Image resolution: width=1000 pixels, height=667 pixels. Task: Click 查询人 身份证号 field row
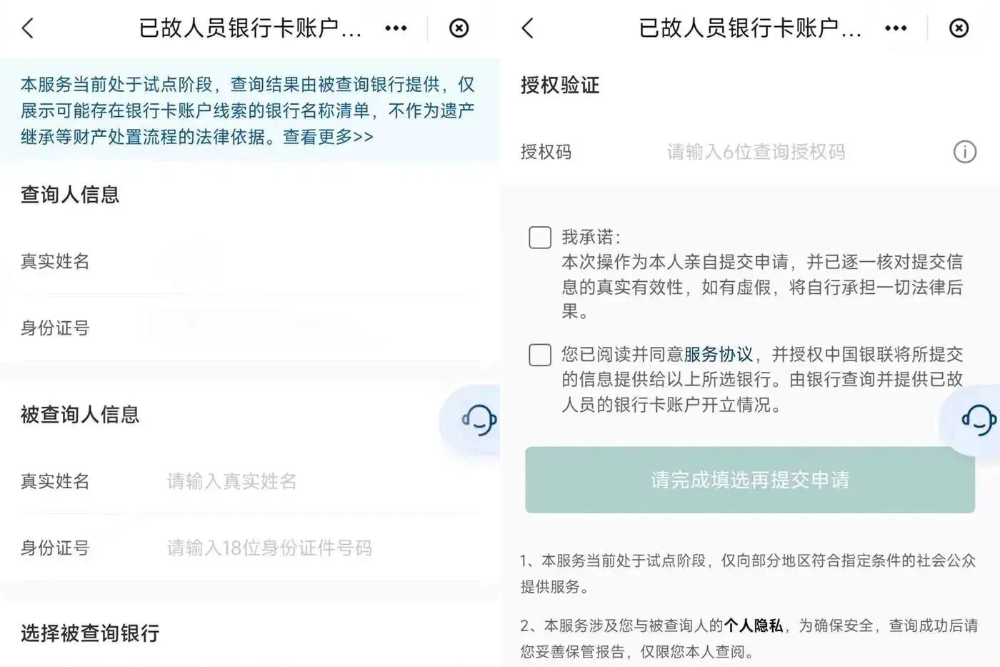coord(250,328)
